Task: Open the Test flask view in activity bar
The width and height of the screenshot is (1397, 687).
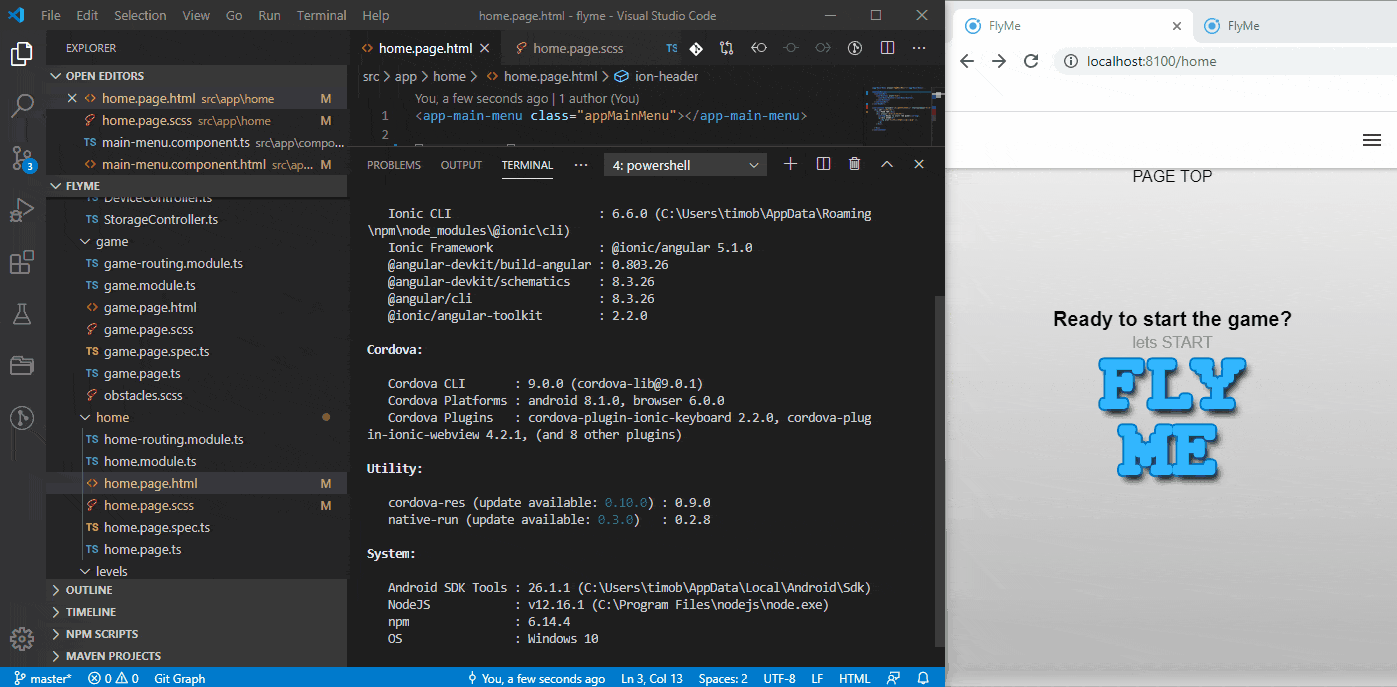Action: click(22, 315)
